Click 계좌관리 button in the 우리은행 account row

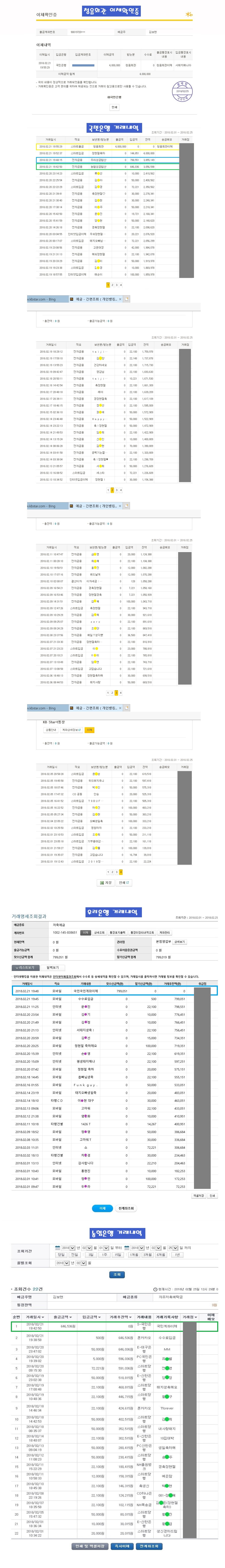click(x=164, y=933)
